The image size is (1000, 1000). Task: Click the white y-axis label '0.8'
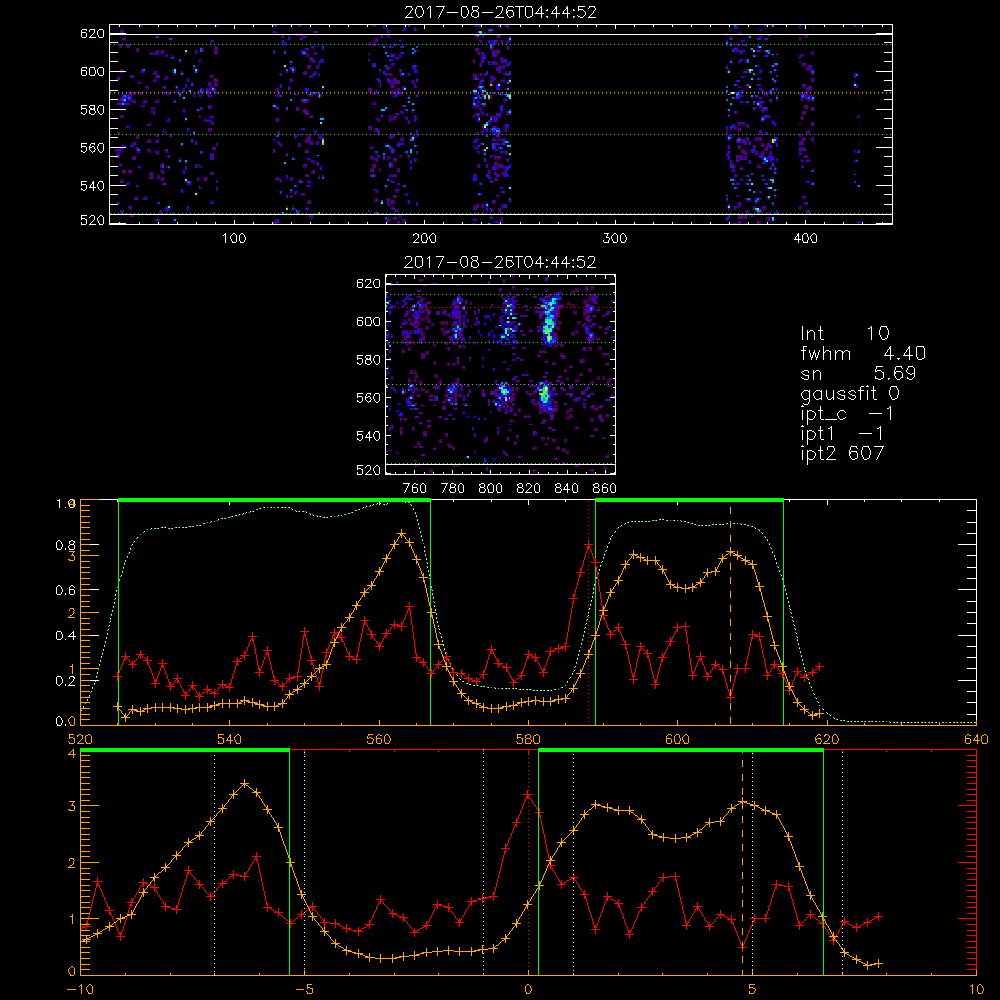(65, 545)
